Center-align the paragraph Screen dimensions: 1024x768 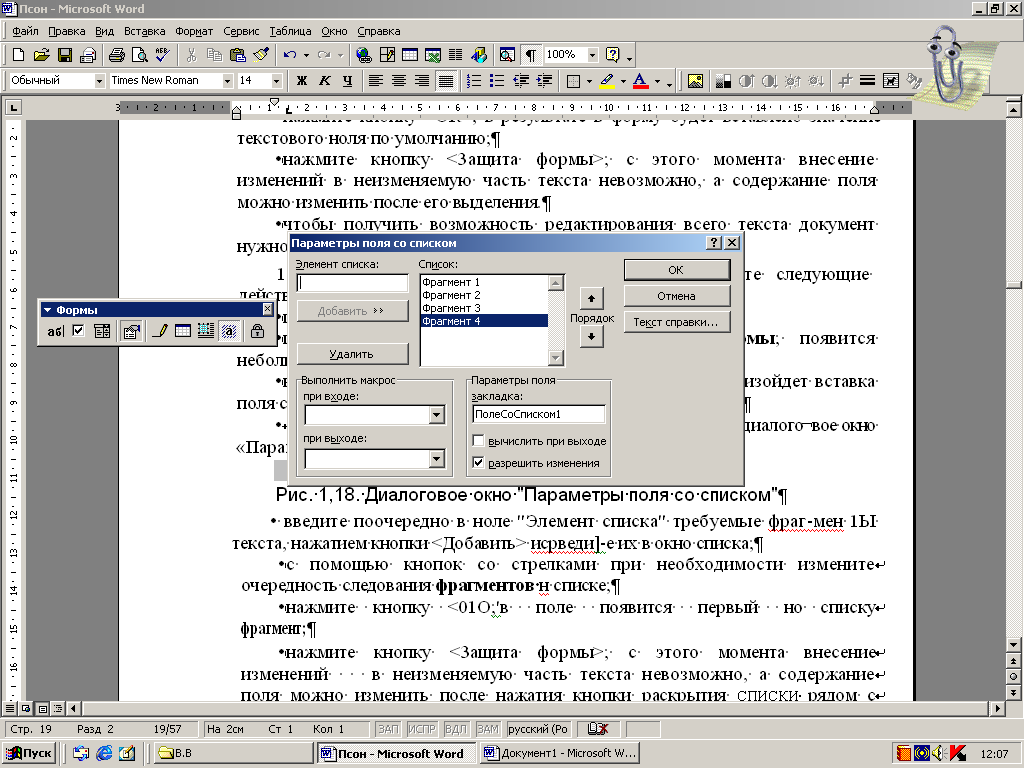(x=398, y=81)
